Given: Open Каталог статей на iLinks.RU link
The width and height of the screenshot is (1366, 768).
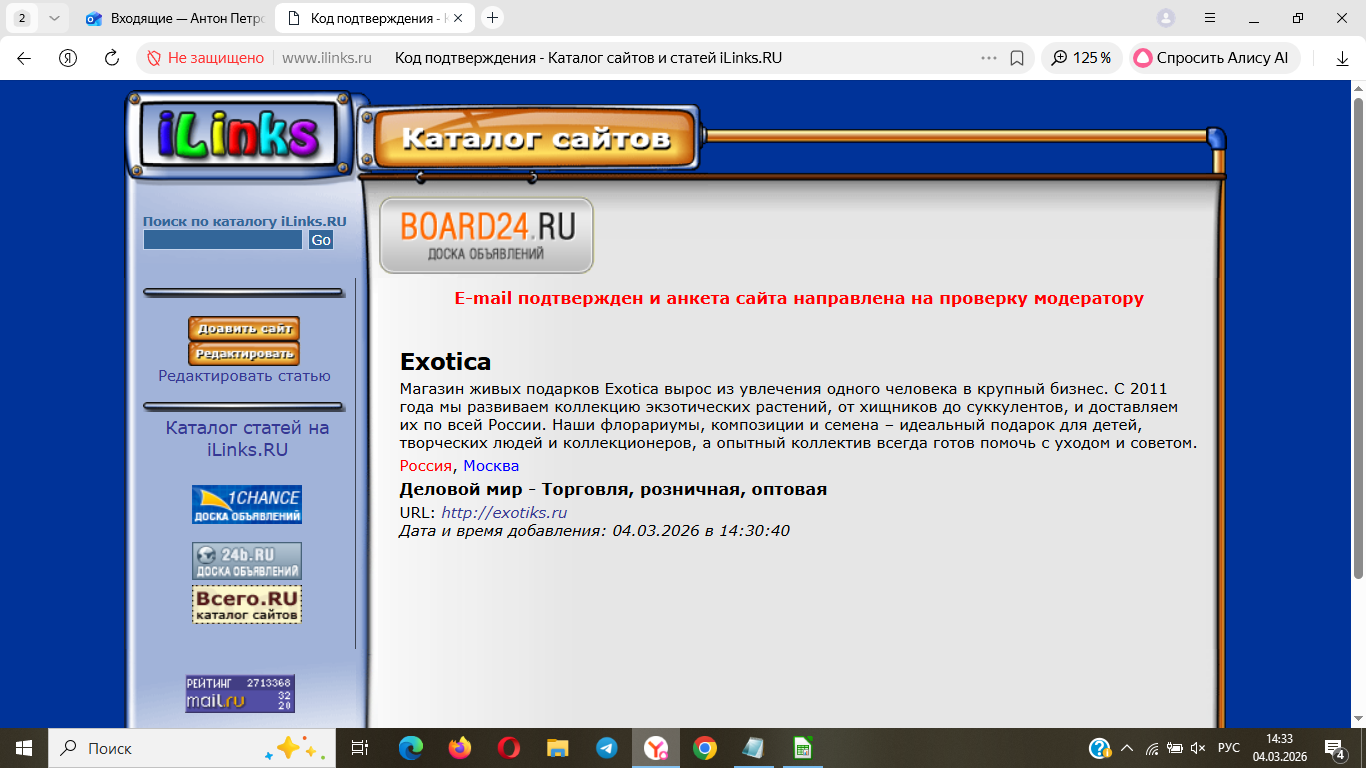Looking at the screenshot, I should pyautogui.click(x=247, y=439).
